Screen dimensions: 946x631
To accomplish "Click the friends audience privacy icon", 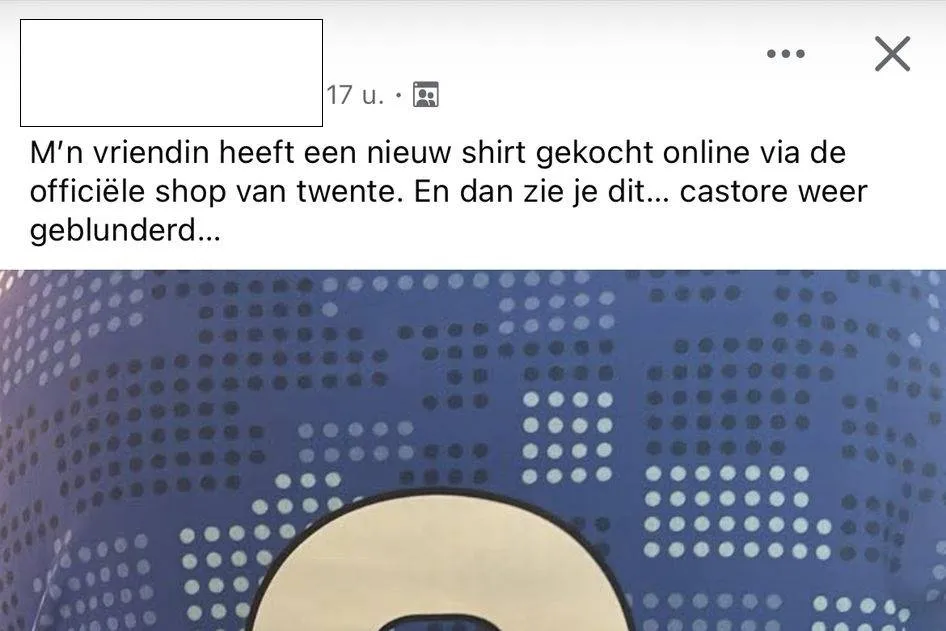I will (x=426, y=95).
